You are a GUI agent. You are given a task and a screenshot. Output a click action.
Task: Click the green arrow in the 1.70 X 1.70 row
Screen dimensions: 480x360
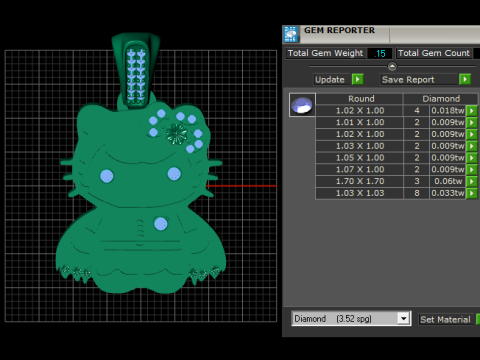(x=471, y=181)
